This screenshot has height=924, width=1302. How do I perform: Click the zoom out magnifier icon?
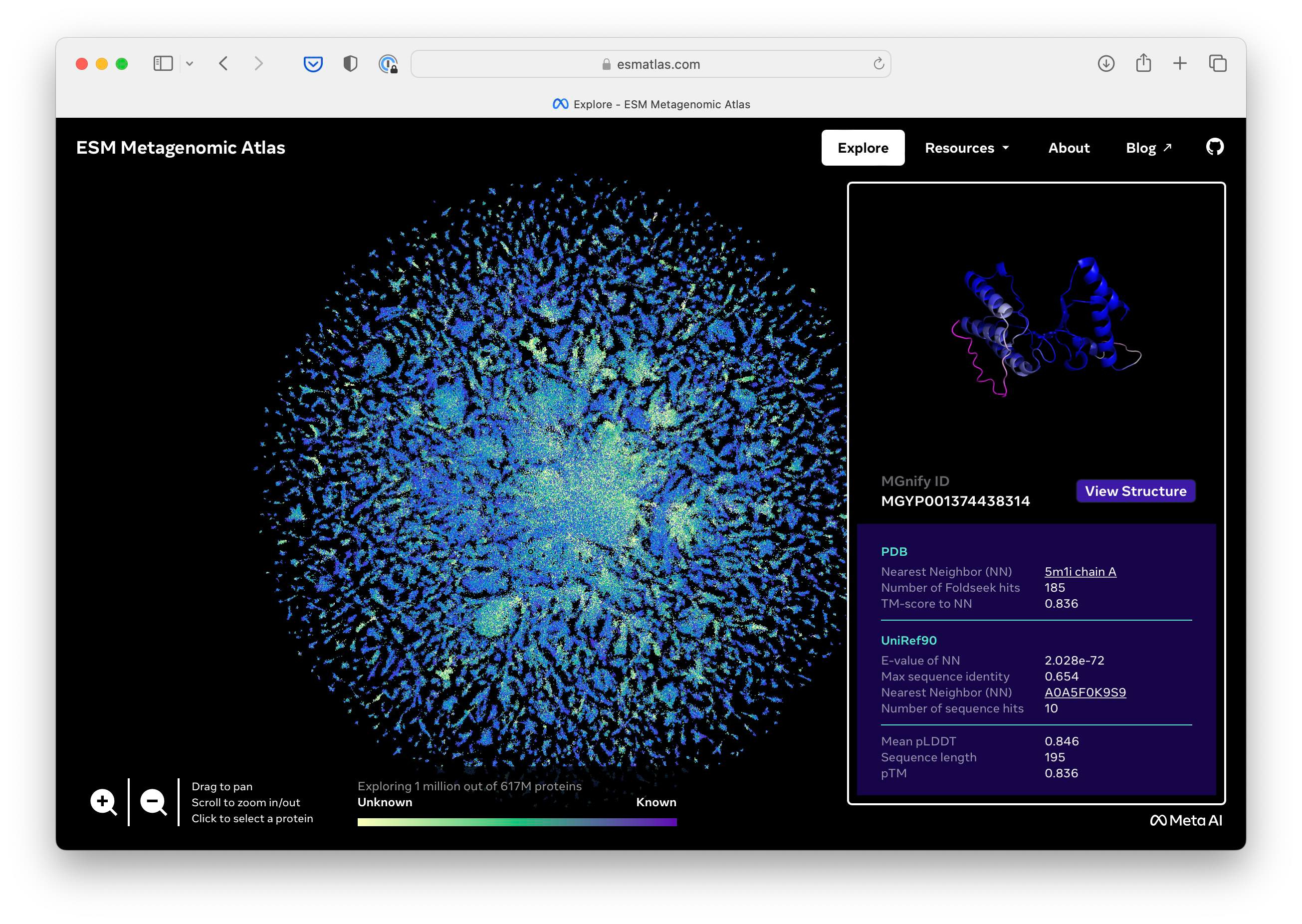[153, 802]
